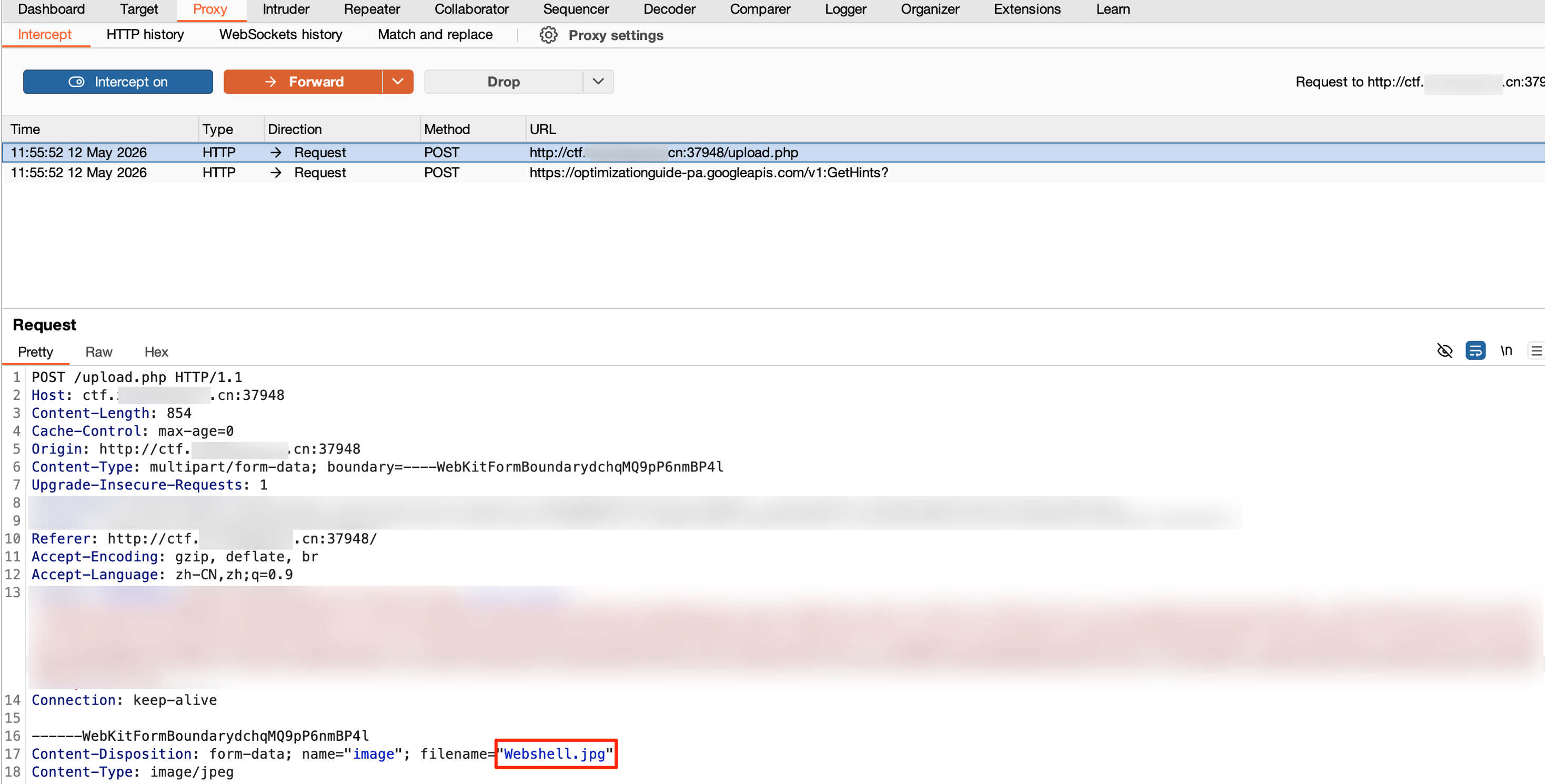Click the Accept-Encoding header line

175,557
